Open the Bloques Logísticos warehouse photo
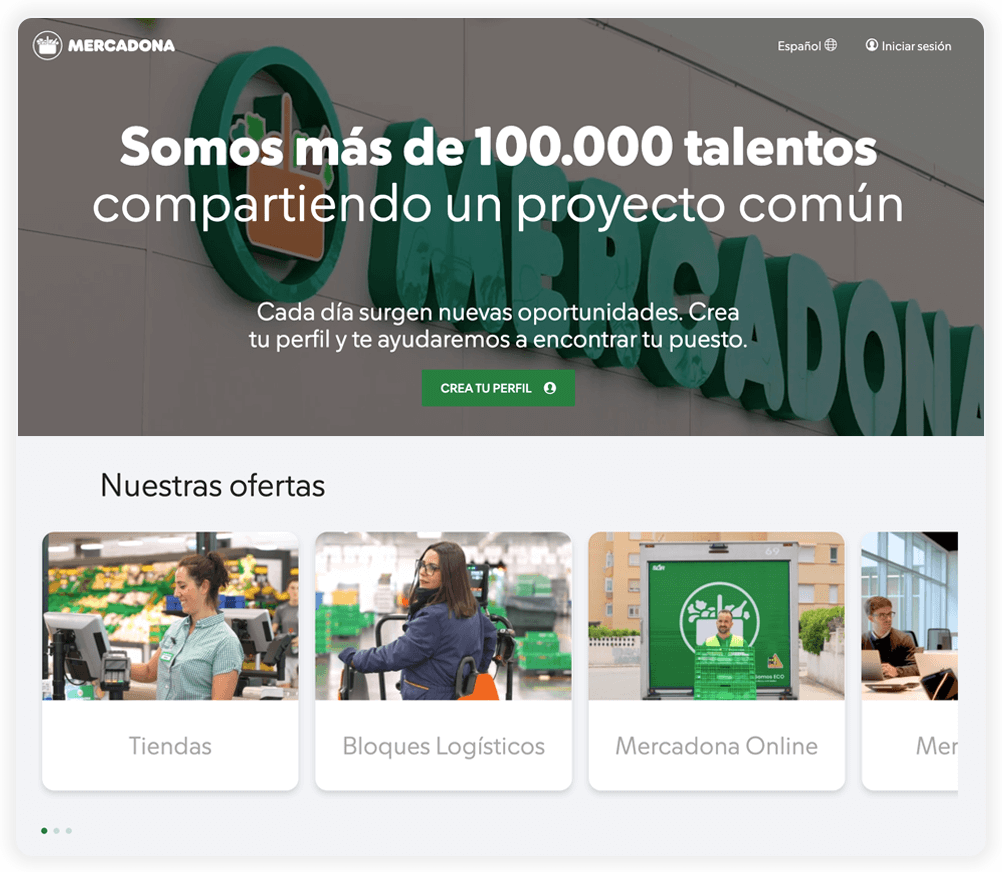This screenshot has width=1002, height=872. pyautogui.click(x=443, y=616)
